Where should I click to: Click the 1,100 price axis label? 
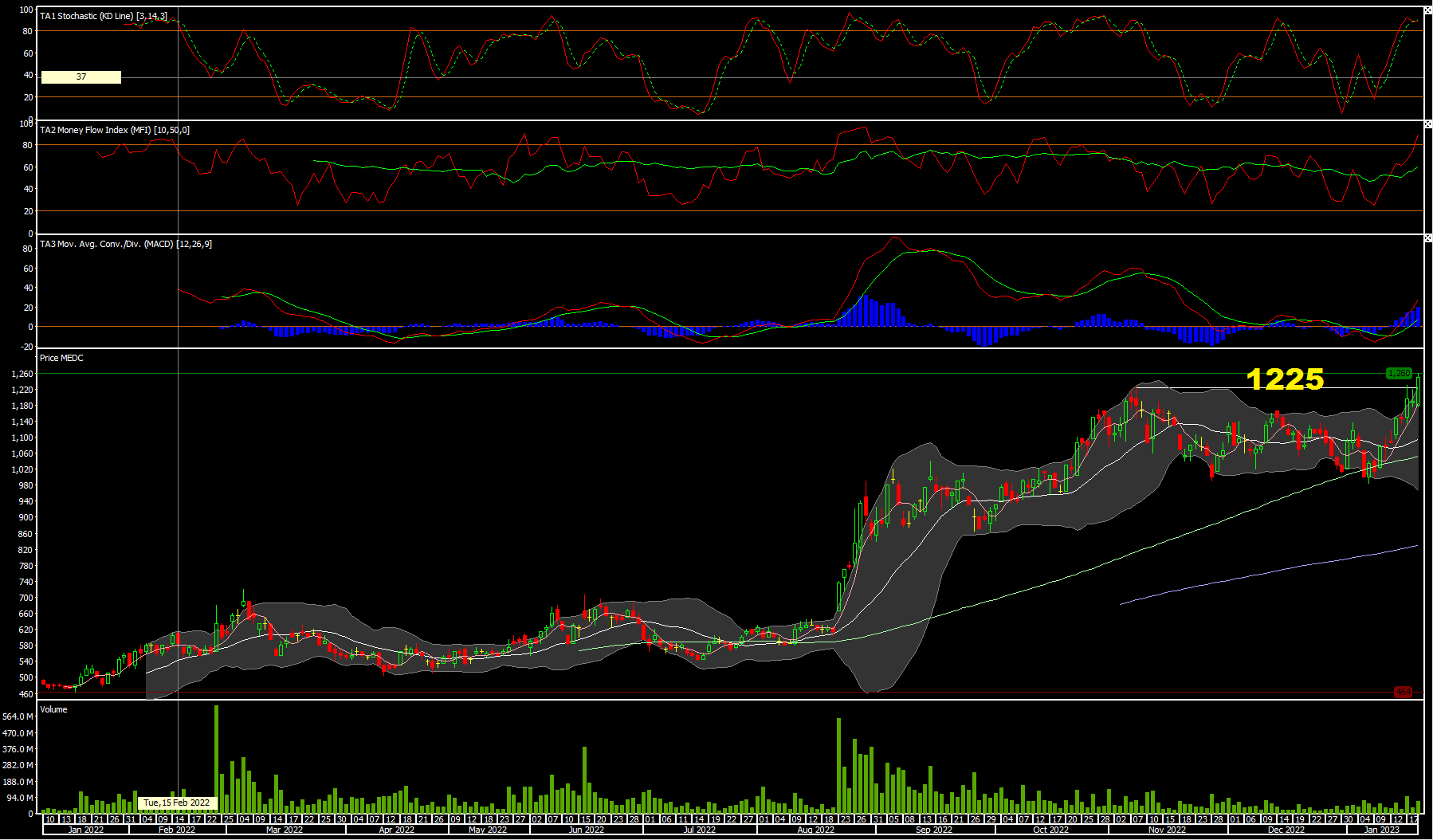click(22, 438)
